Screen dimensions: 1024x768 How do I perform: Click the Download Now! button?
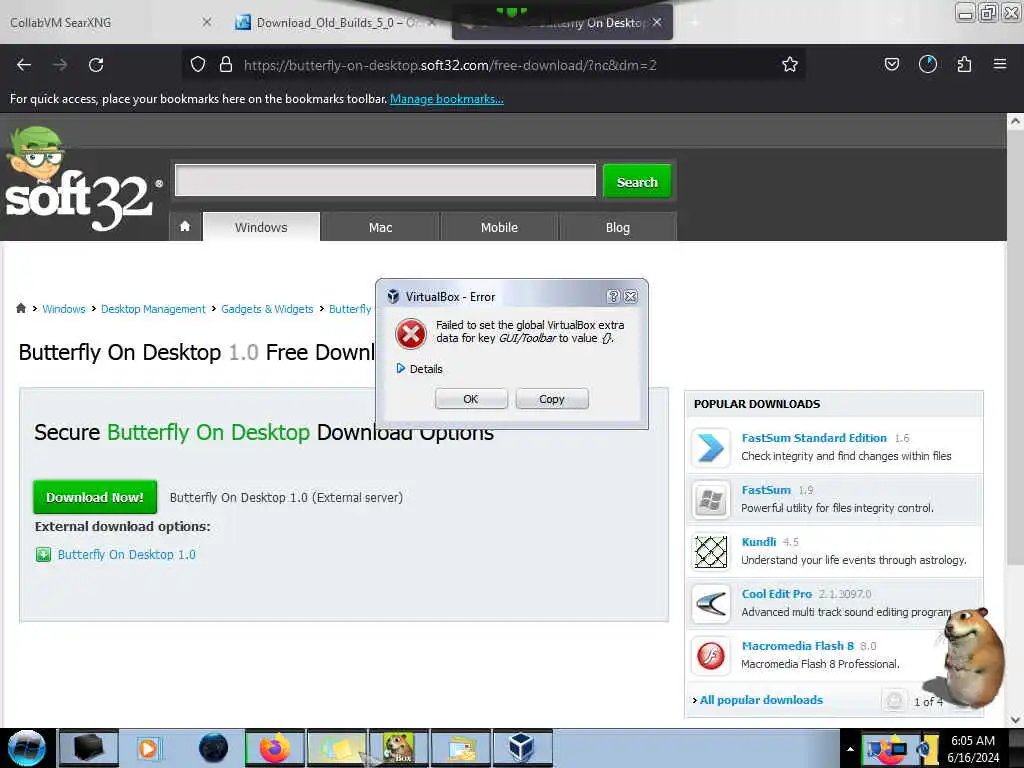[x=95, y=497]
